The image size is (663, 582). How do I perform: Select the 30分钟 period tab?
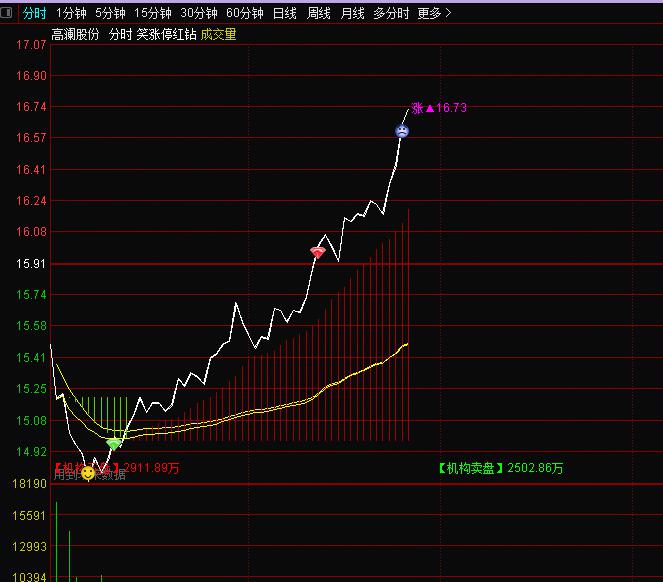pos(199,14)
